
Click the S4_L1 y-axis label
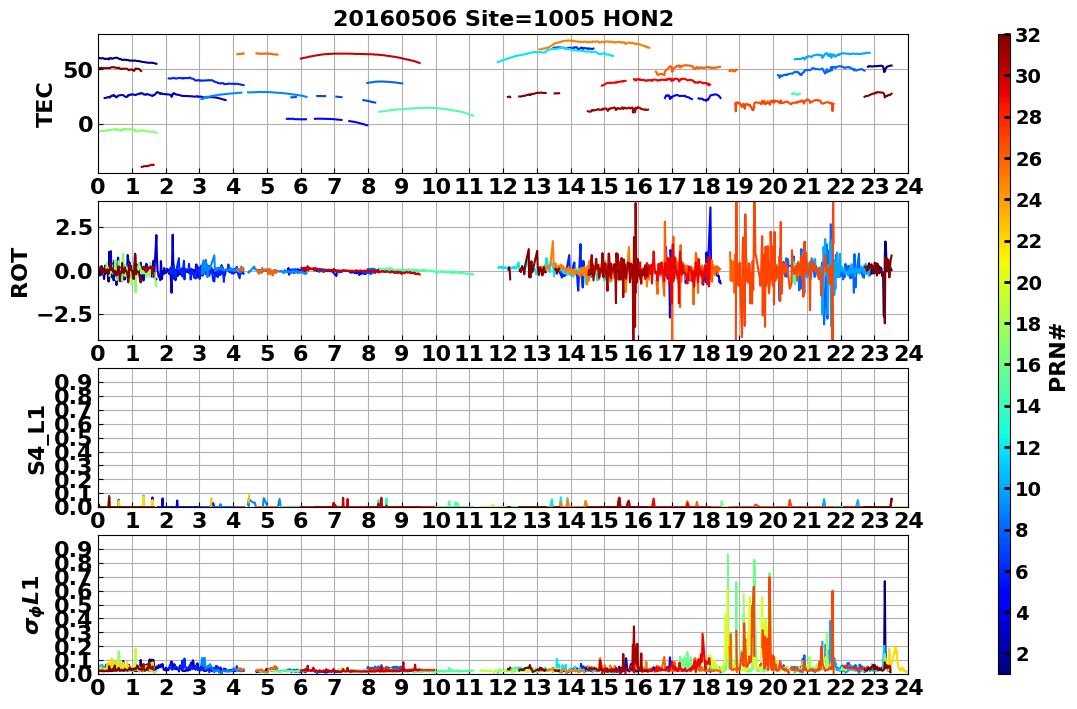click(x=37, y=440)
